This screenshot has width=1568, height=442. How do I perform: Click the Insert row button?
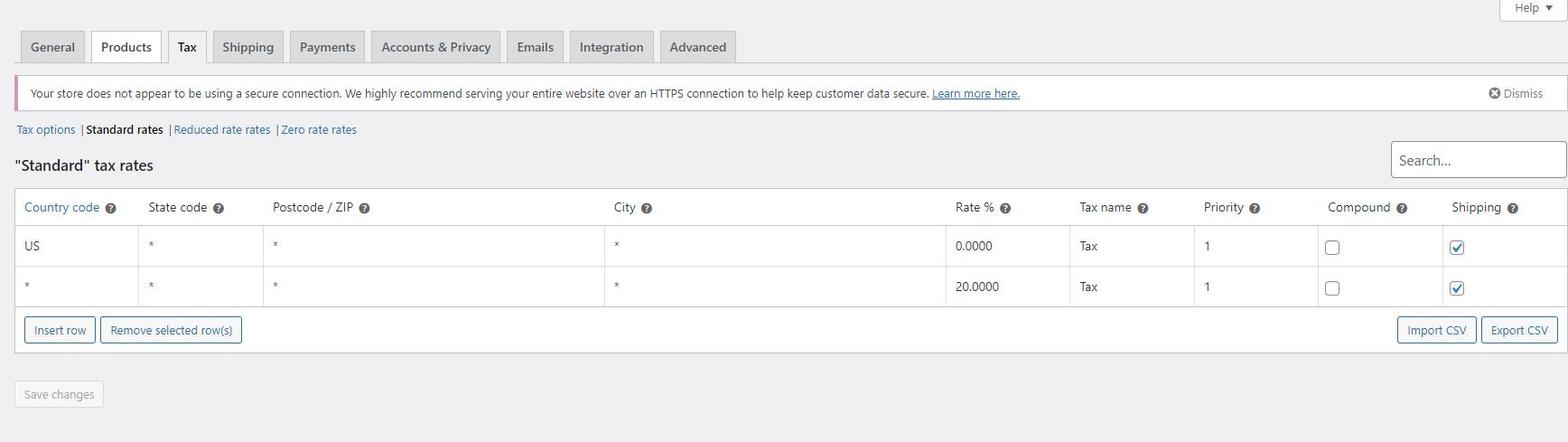point(60,330)
